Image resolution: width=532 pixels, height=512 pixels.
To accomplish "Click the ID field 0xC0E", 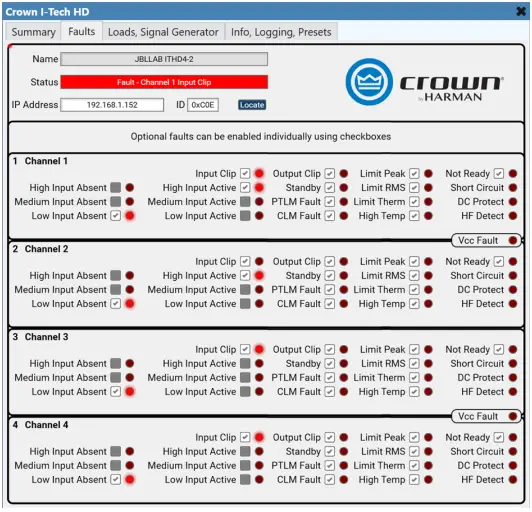I will point(203,105).
